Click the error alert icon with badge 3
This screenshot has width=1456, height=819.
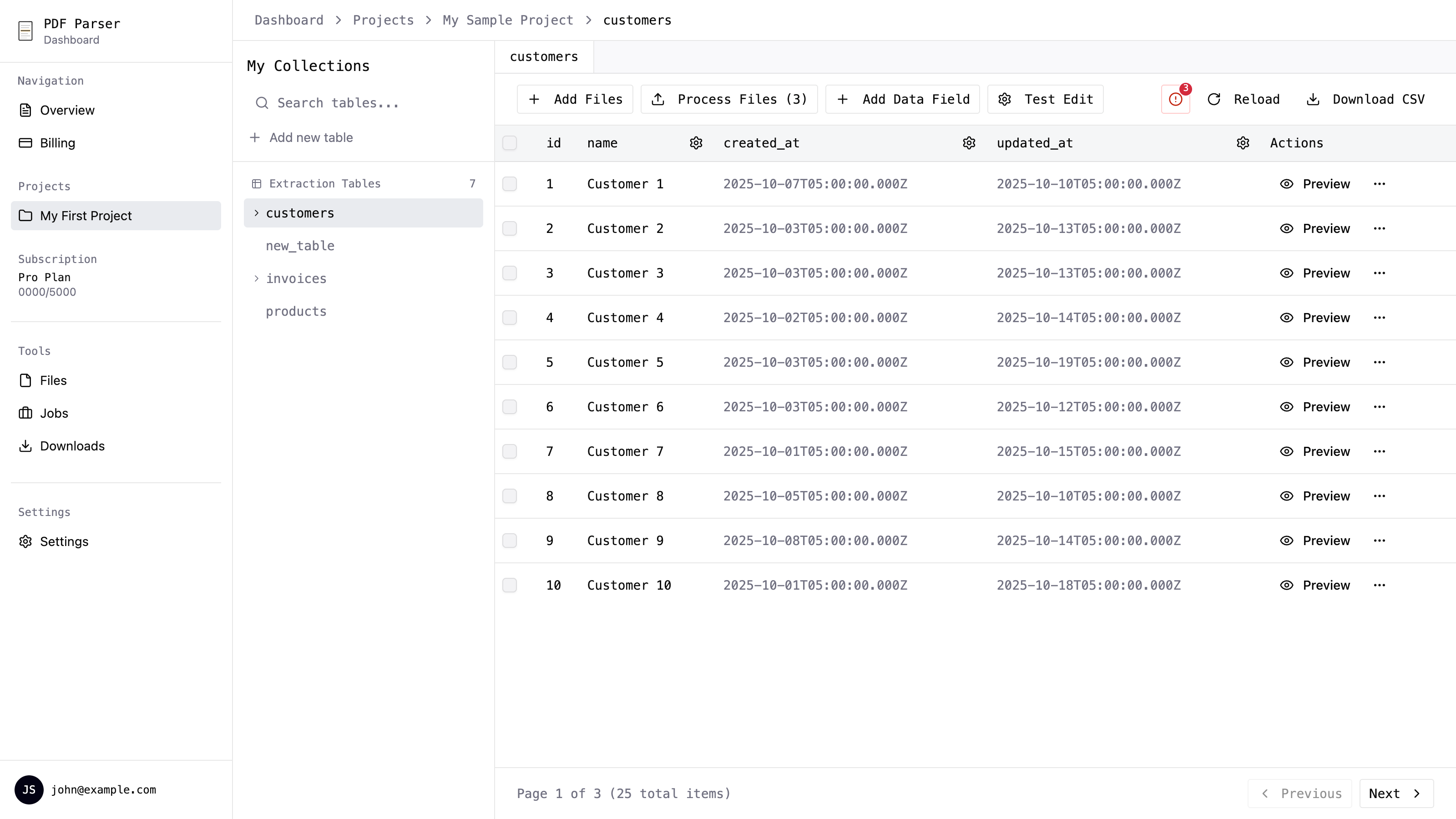(x=1175, y=99)
